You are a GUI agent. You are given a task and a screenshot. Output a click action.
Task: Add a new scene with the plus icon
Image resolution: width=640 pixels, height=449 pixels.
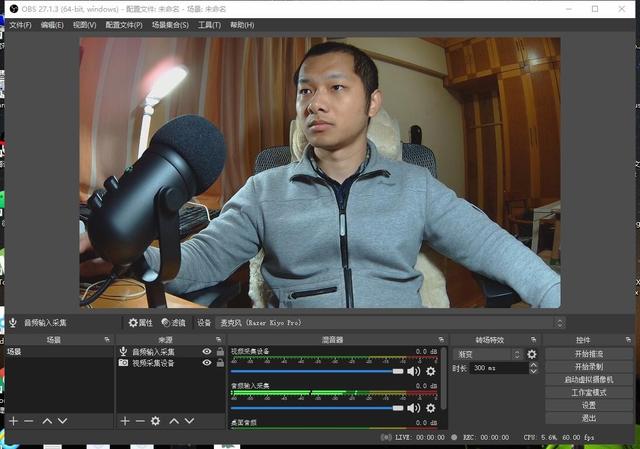click(13, 421)
